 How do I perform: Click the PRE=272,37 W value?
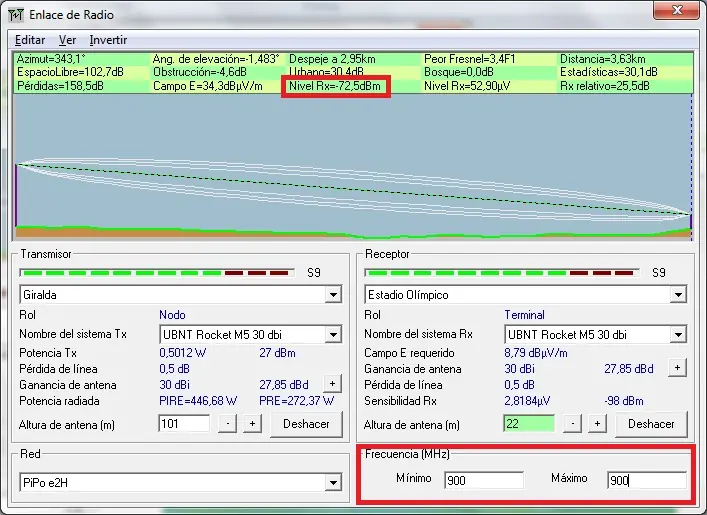point(297,401)
